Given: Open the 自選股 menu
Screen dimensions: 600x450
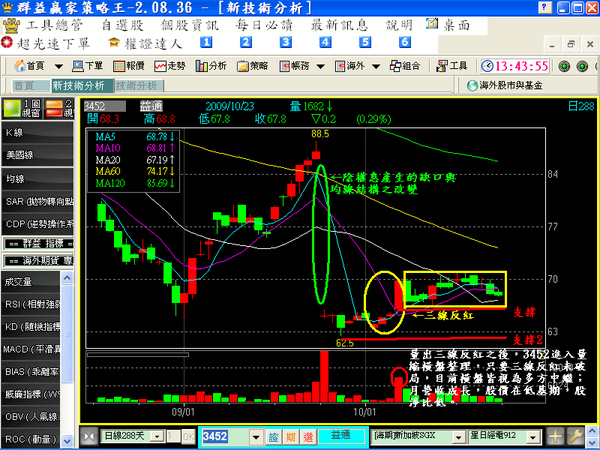Looking at the screenshot, I should 122,25.
